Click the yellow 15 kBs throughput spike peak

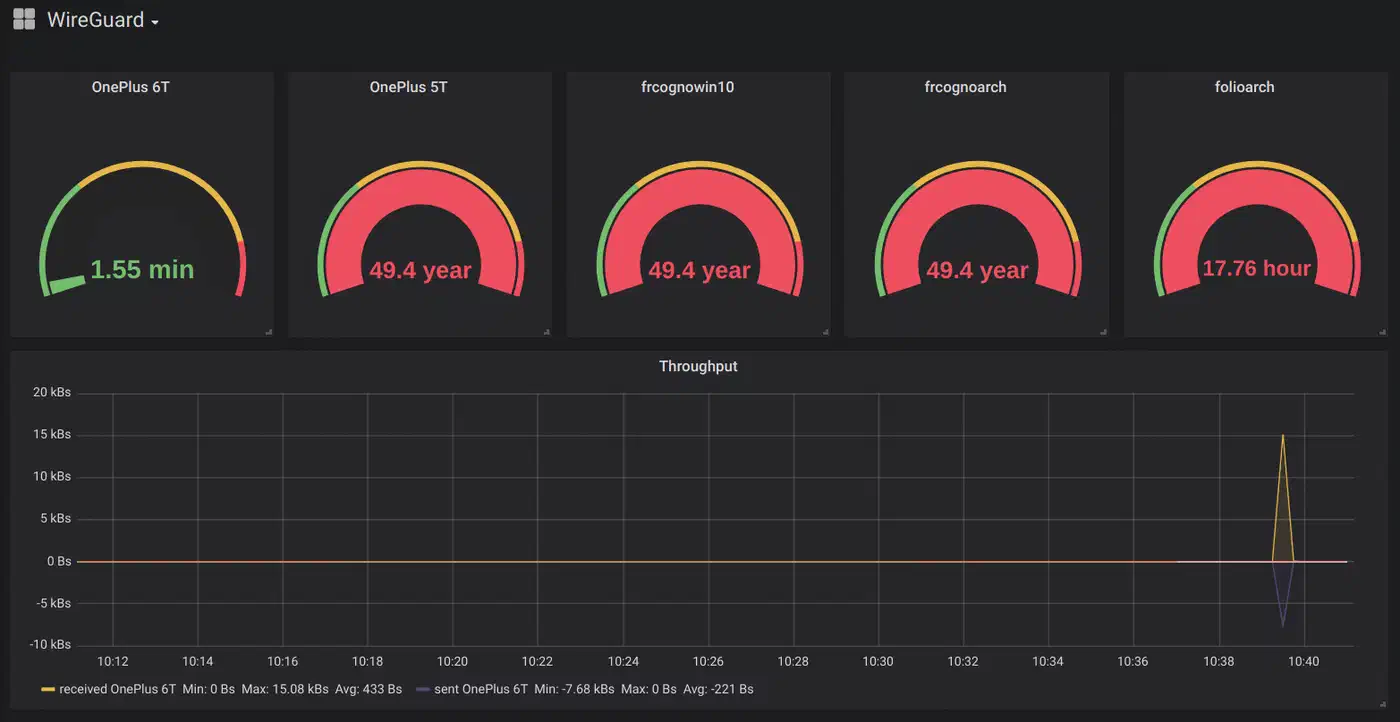point(1283,435)
